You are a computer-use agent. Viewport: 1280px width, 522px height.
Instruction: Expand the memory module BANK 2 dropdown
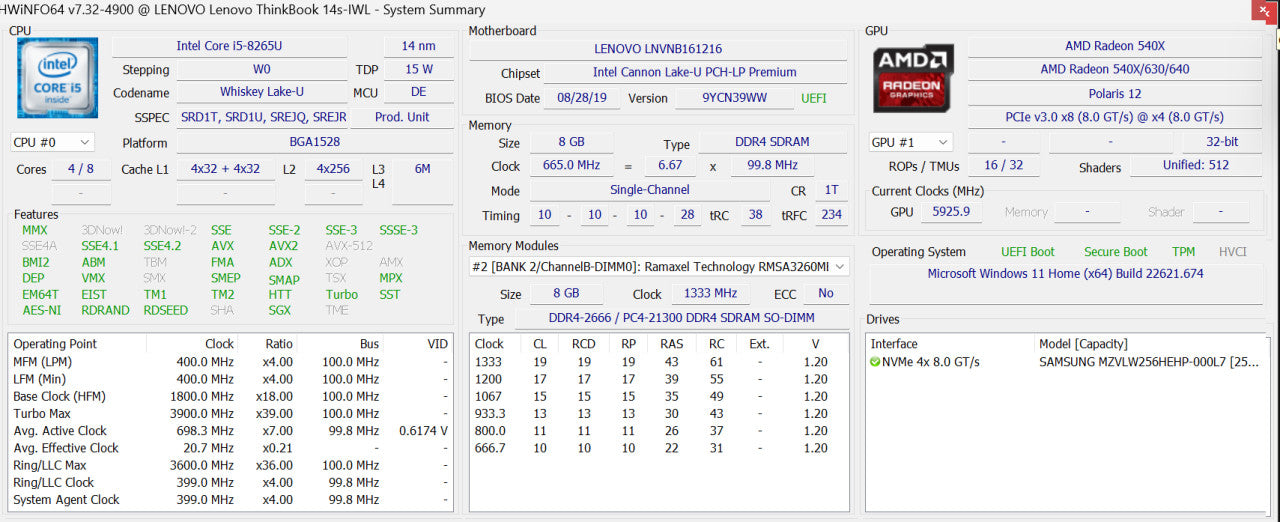659,267
